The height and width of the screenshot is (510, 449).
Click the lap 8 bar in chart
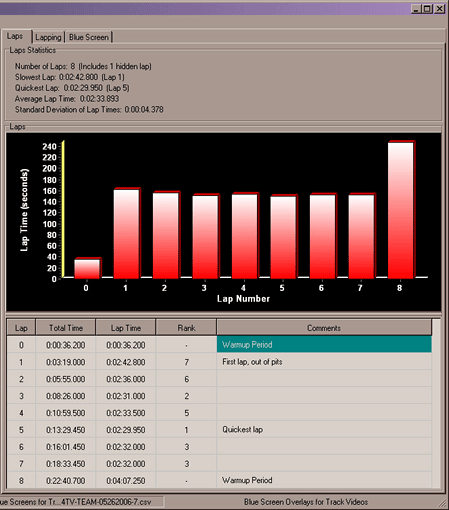coord(401,210)
